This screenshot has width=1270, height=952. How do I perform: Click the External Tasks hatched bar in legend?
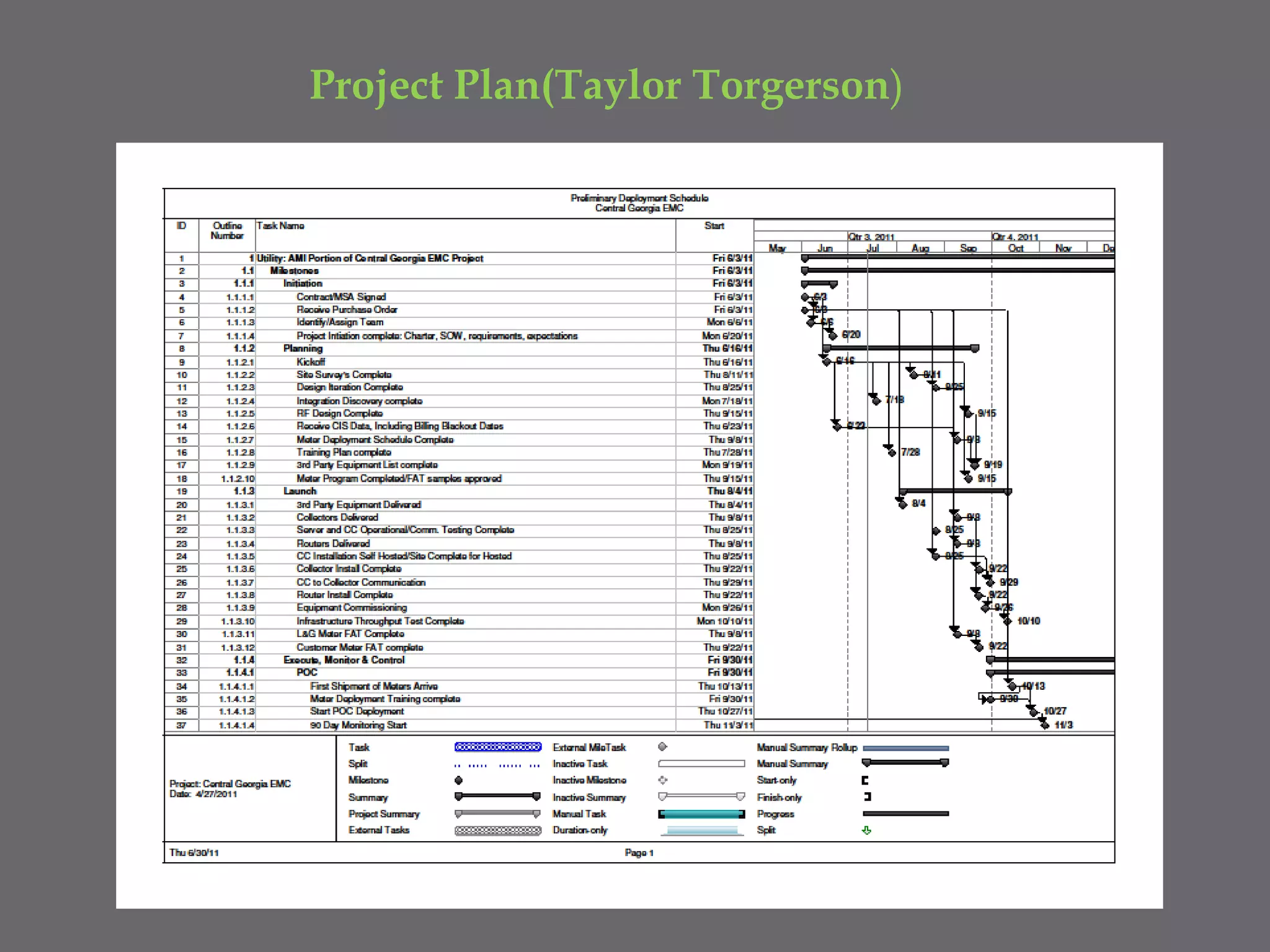coord(498,831)
